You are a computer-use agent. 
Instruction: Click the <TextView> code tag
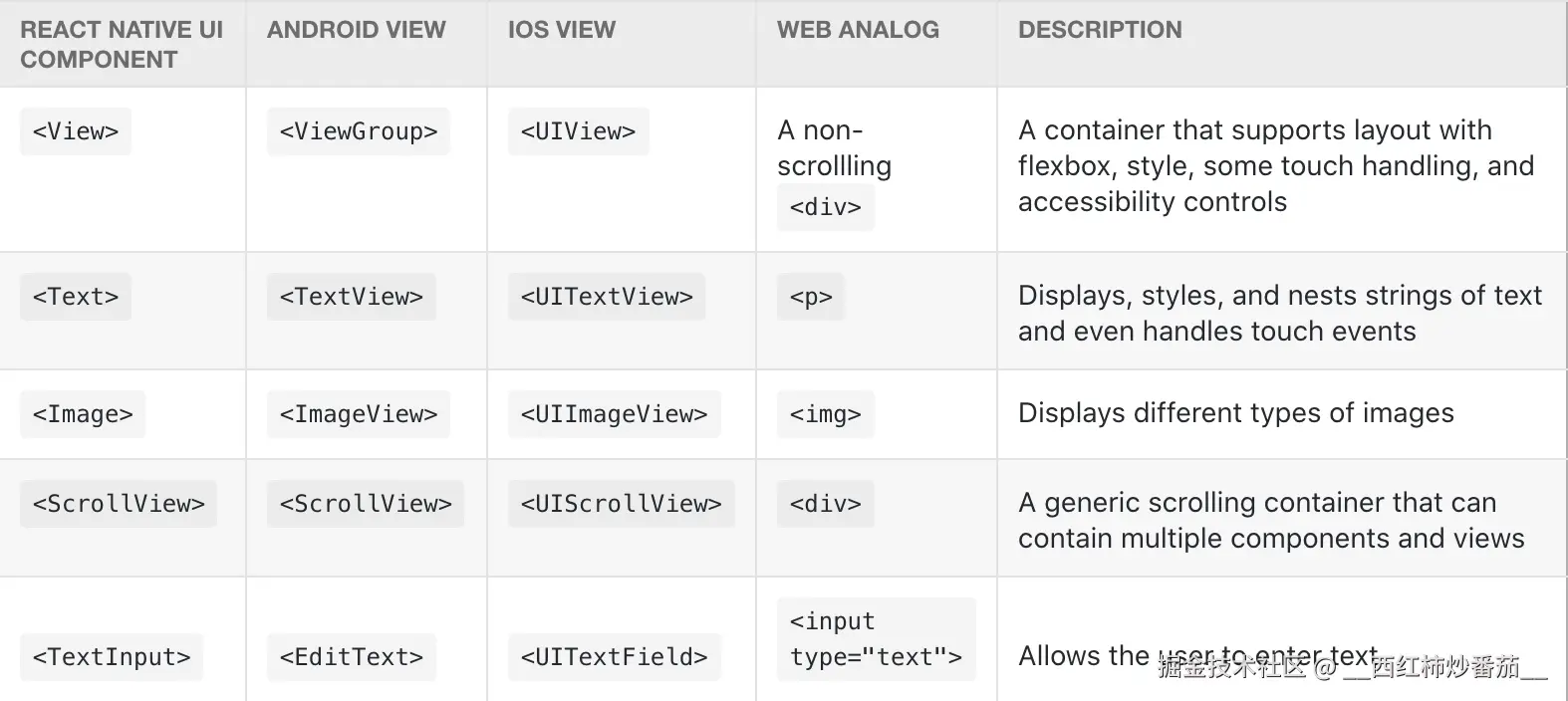tap(352, 297)
